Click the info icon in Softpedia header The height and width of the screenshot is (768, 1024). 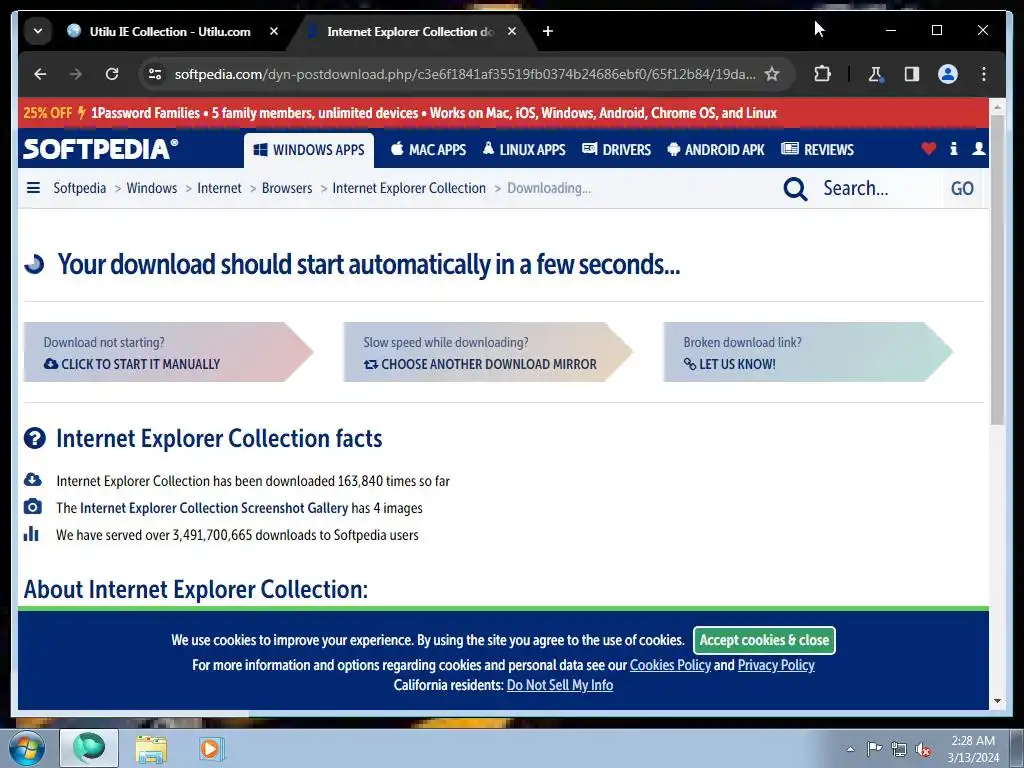953,148
